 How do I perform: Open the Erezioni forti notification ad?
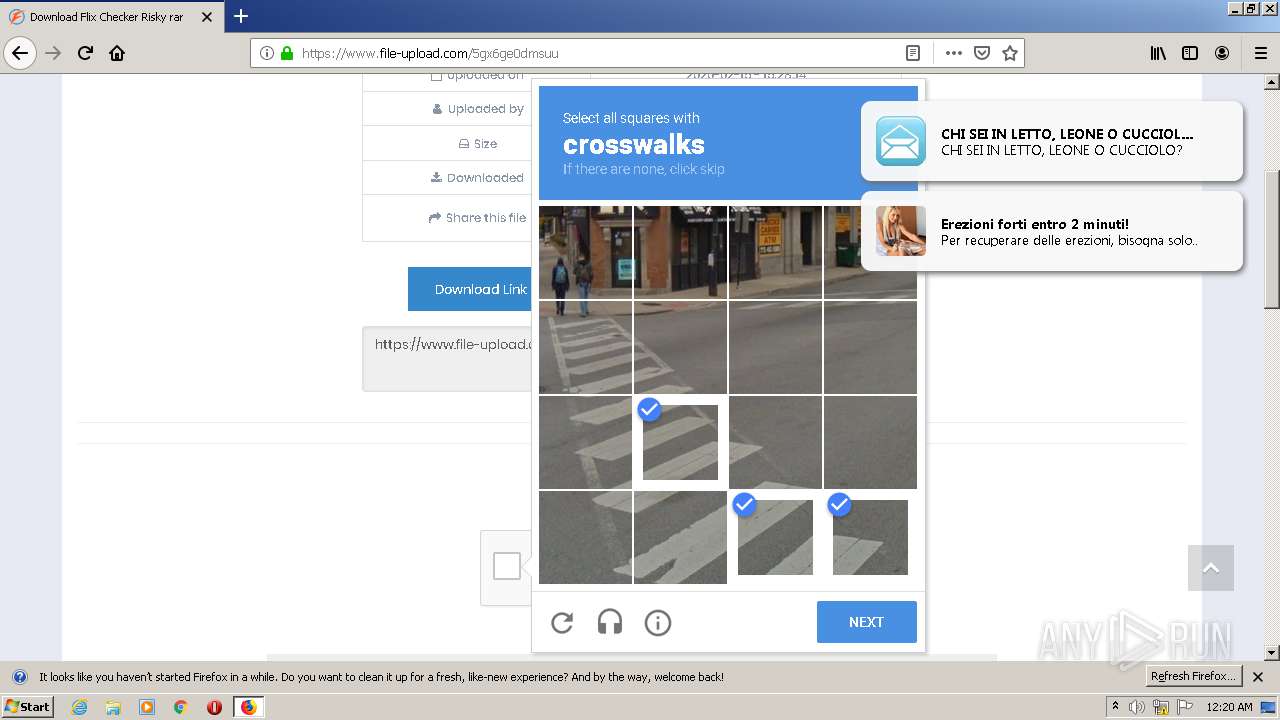point(1052,231)
